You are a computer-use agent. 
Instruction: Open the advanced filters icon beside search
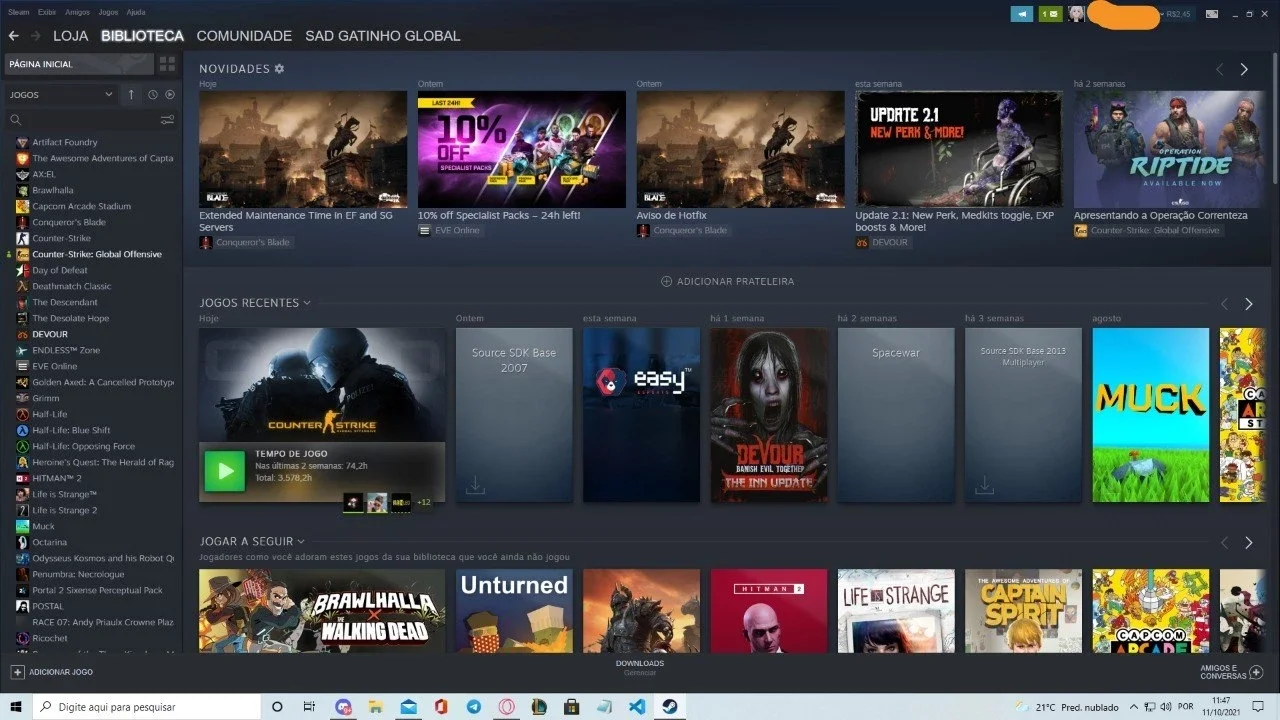(x=167, y=120)
